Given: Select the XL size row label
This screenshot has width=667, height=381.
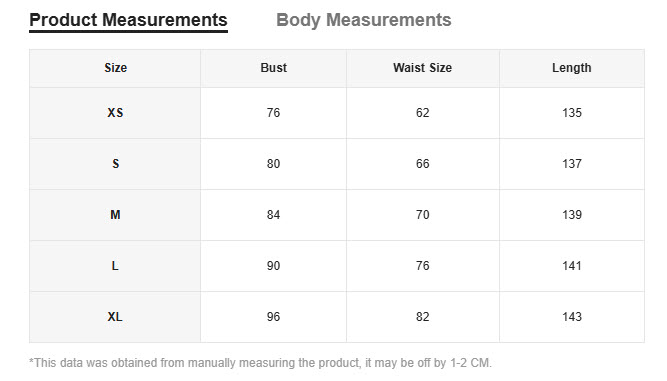Looking at the screenshot, I should [115, 317].
